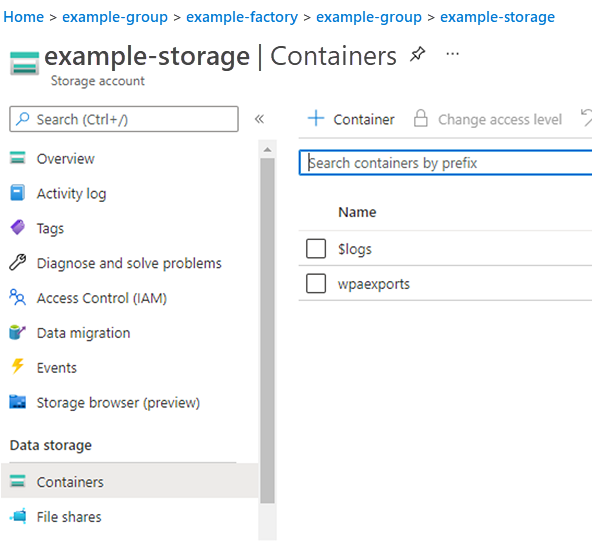Open Storage browser (preview) menu item
The image size is (592, 543).
tap(118, 403)
